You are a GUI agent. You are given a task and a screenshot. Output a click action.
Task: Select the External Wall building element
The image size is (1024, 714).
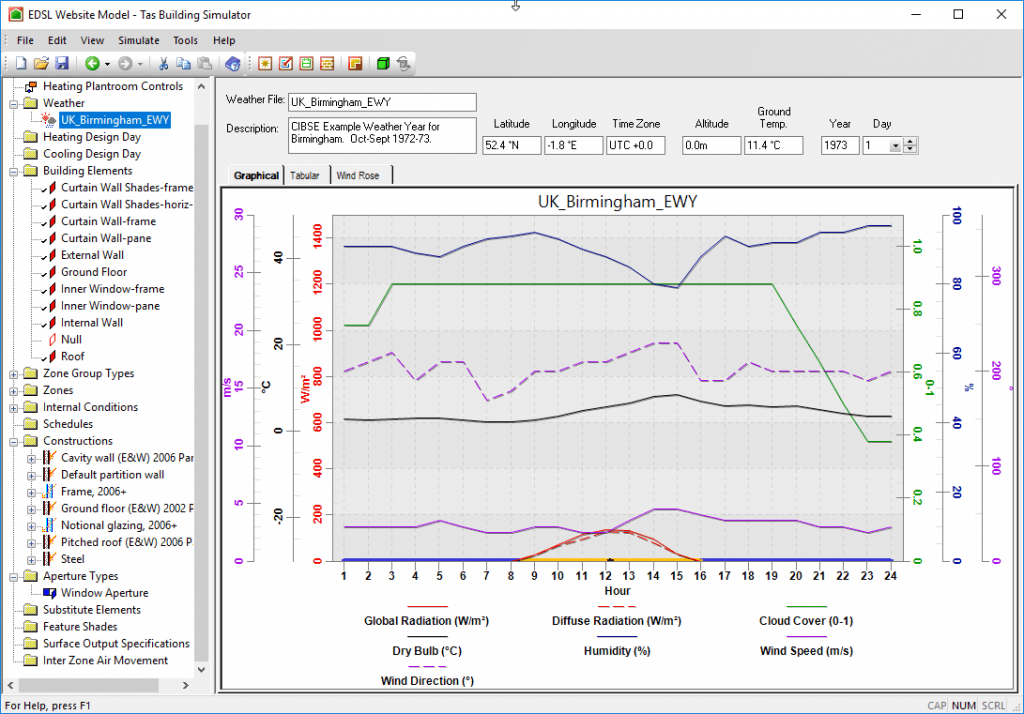(92, 255)
